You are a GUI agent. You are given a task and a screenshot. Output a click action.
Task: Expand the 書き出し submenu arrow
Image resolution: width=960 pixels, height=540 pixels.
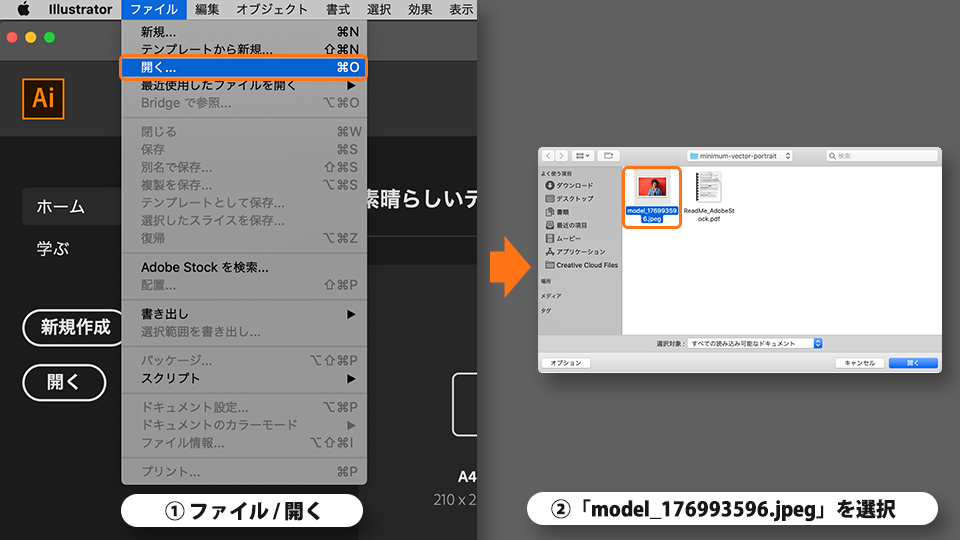351,314
